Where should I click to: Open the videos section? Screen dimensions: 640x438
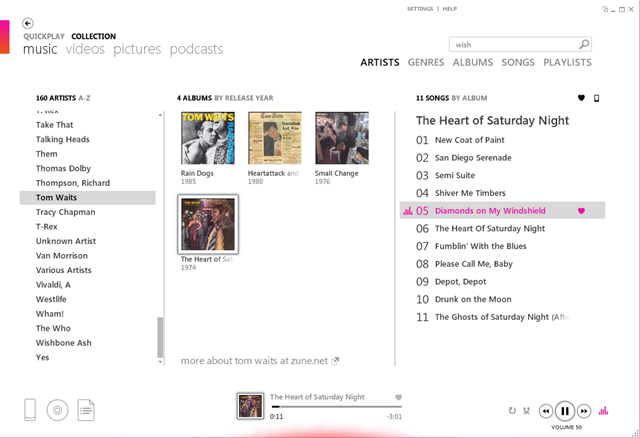tap(85, 49)
